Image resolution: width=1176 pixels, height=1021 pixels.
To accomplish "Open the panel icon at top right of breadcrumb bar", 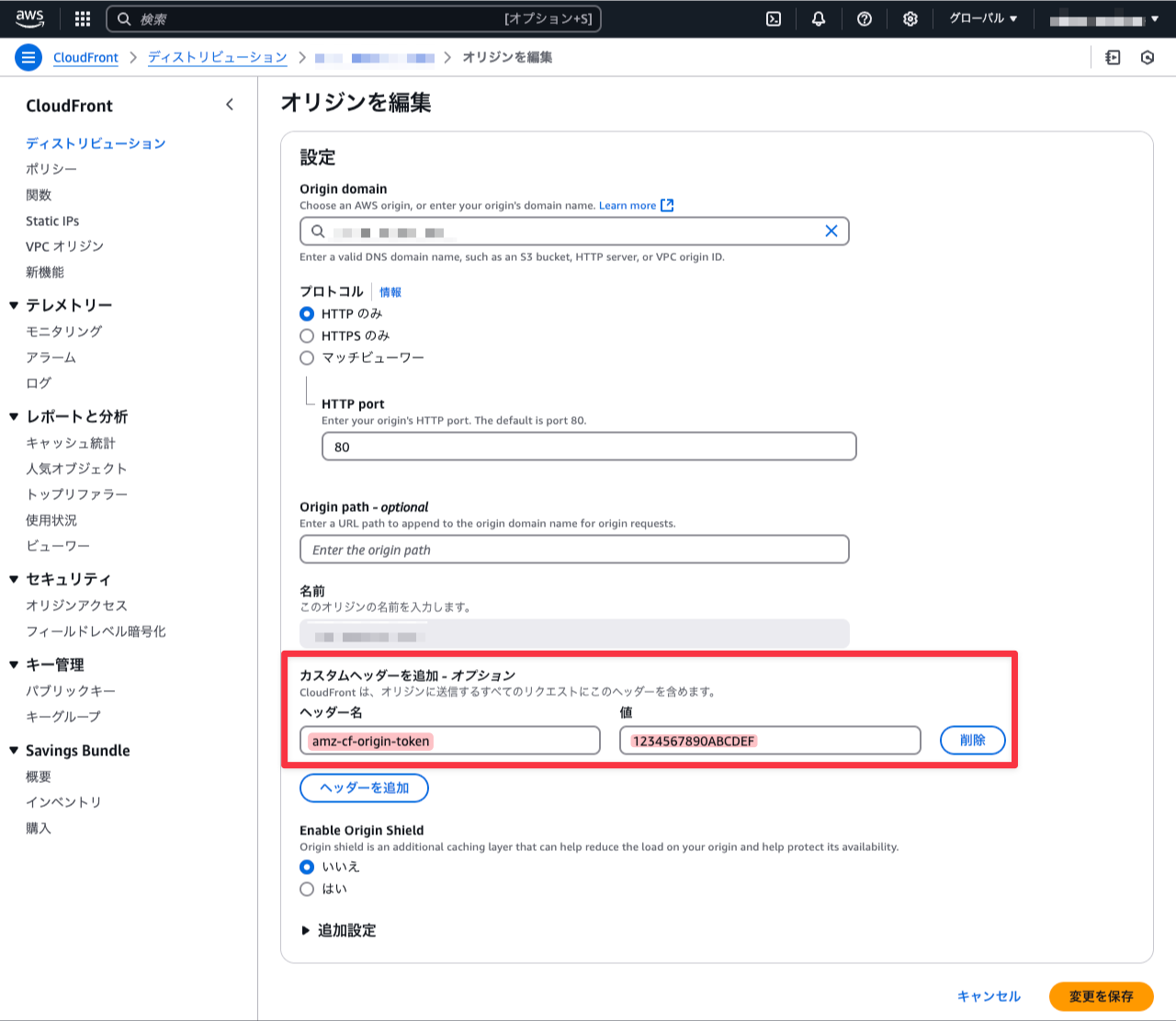I will (x=1114, y=57).
